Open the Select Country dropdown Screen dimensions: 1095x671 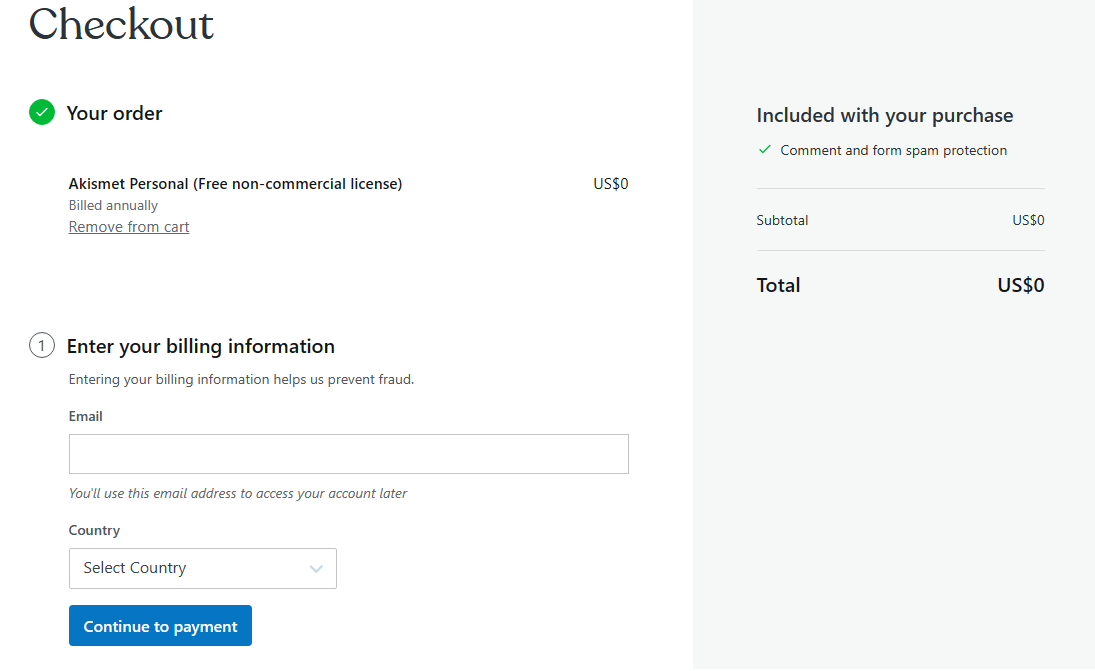(202, 568)
